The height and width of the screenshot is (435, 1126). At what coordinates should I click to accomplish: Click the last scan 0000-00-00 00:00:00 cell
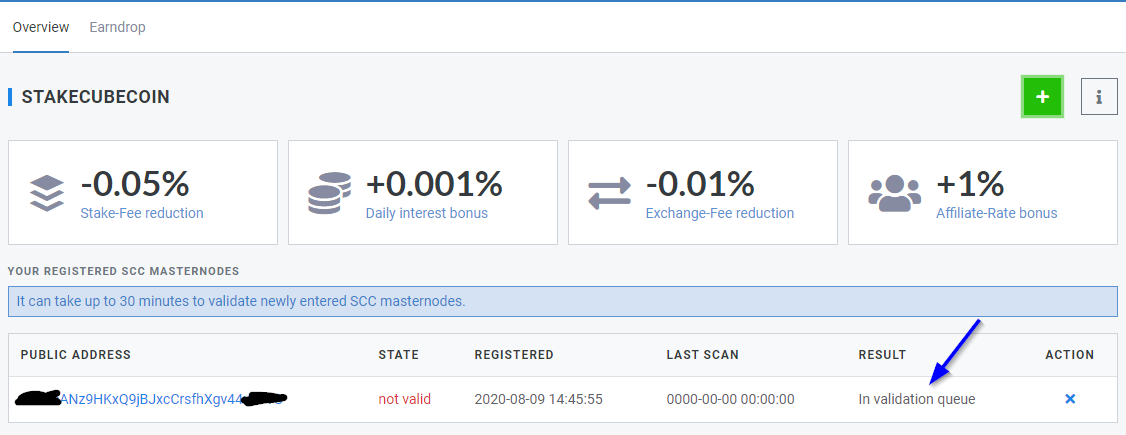point(730,398)
